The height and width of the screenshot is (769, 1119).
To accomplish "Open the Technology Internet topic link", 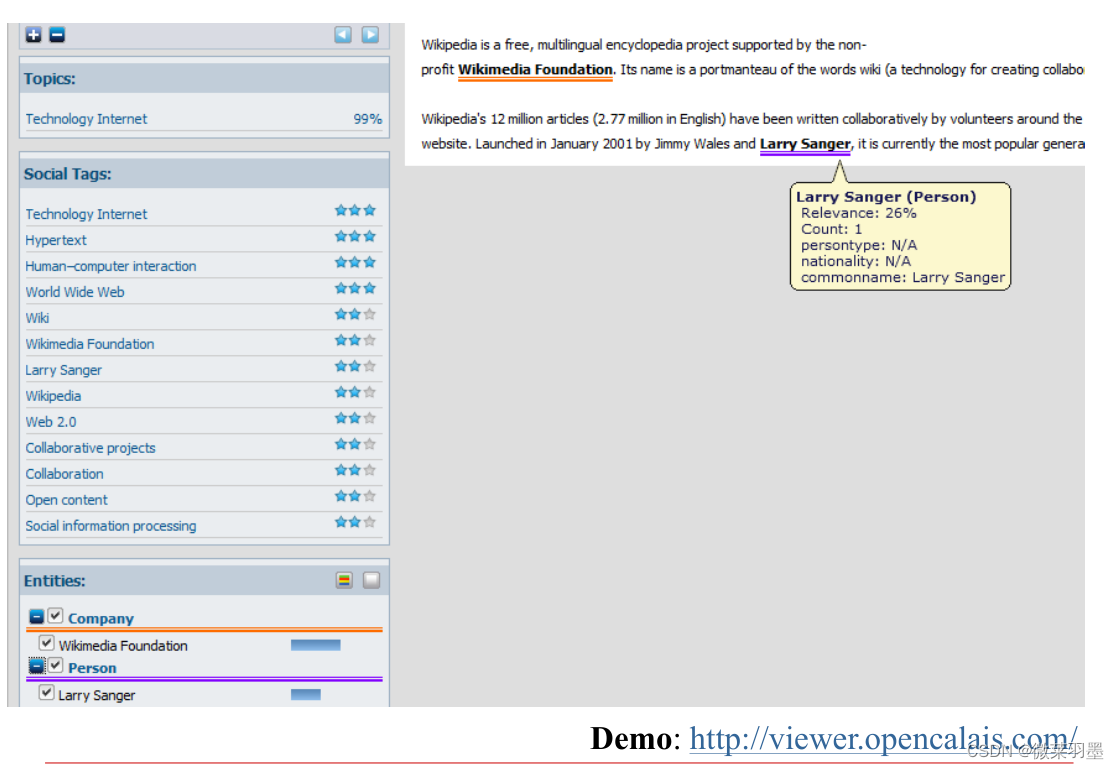I will tap(86, 119).
